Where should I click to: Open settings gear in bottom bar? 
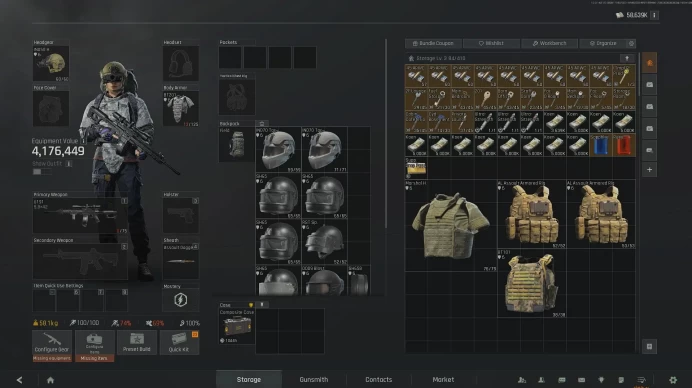pos(673,380)
